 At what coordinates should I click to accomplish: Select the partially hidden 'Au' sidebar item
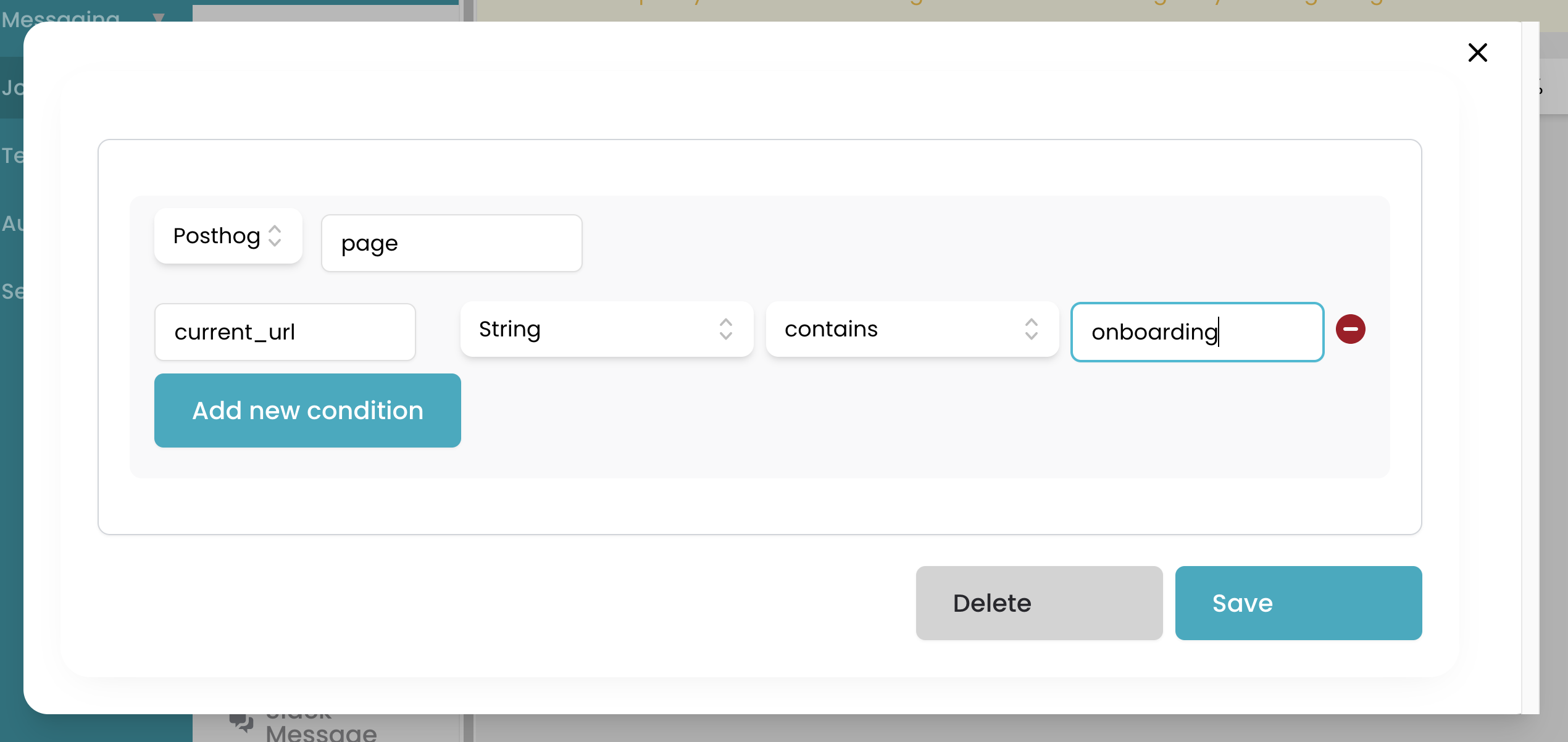tap(11, 223)
